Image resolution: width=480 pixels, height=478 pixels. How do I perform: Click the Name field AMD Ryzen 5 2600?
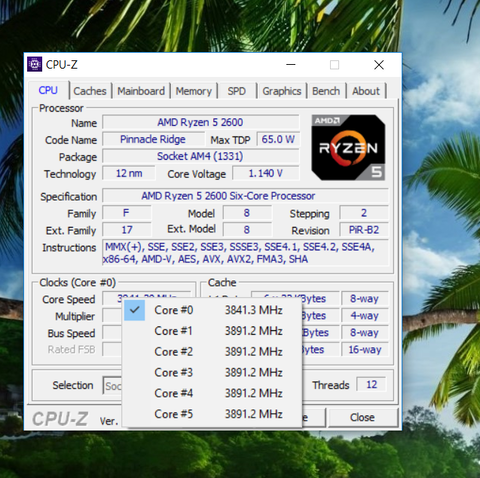pyautogui.click(x=200, y=122)
